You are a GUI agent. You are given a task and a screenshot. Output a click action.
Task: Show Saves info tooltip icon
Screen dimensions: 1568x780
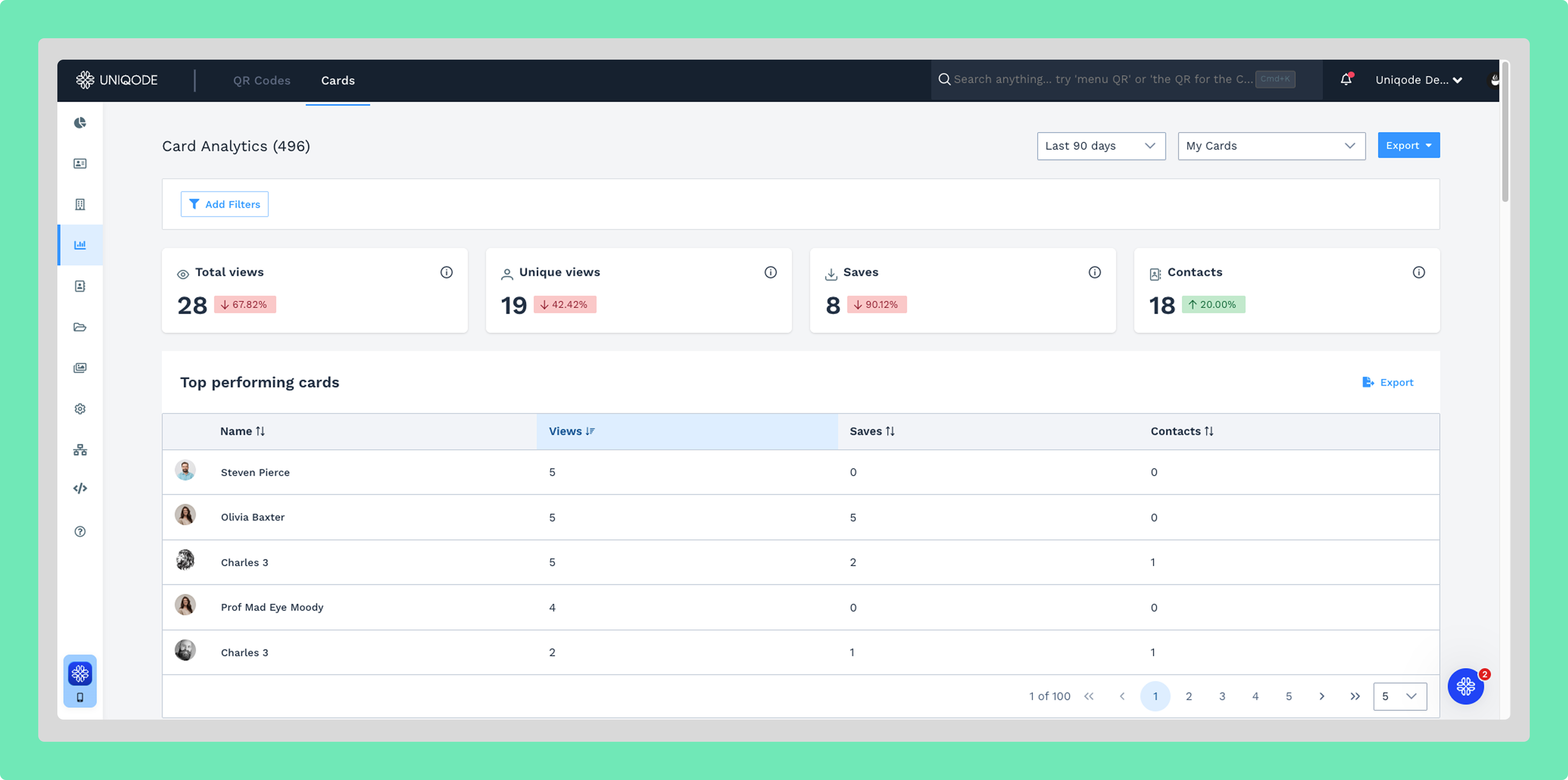pos(1095,272)
